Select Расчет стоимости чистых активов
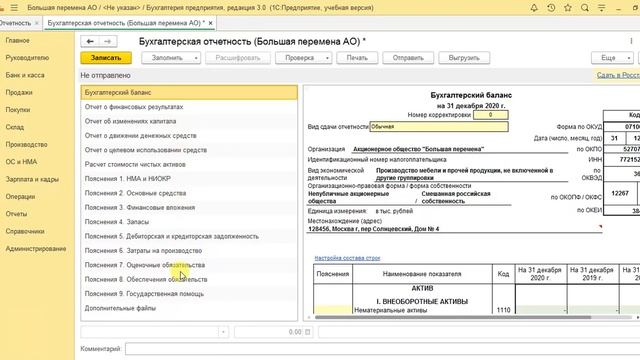This screenshot has width=640, height=360. click(x=189, y=164)
